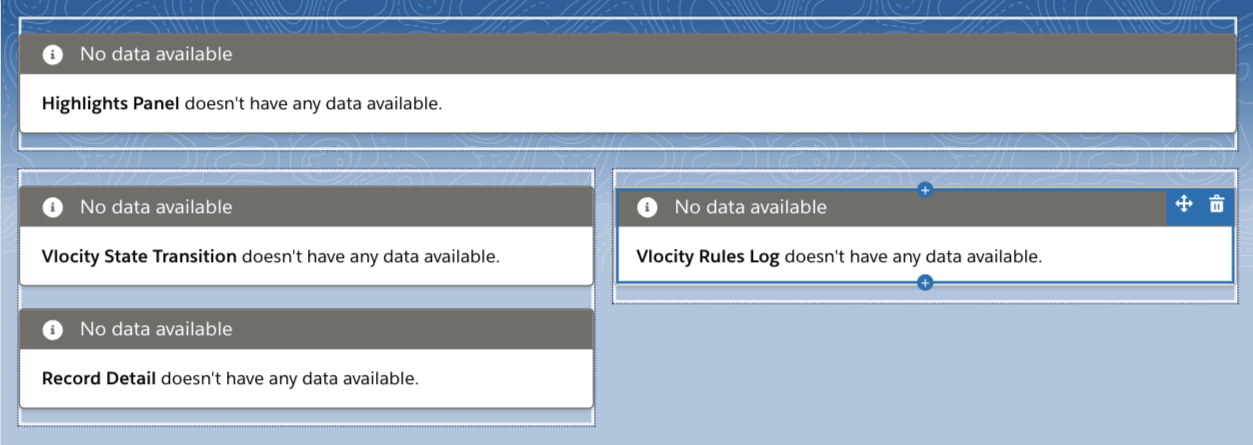
Task: Click the move handle on Vlocity Rules Log
Action: point(1184,205)
